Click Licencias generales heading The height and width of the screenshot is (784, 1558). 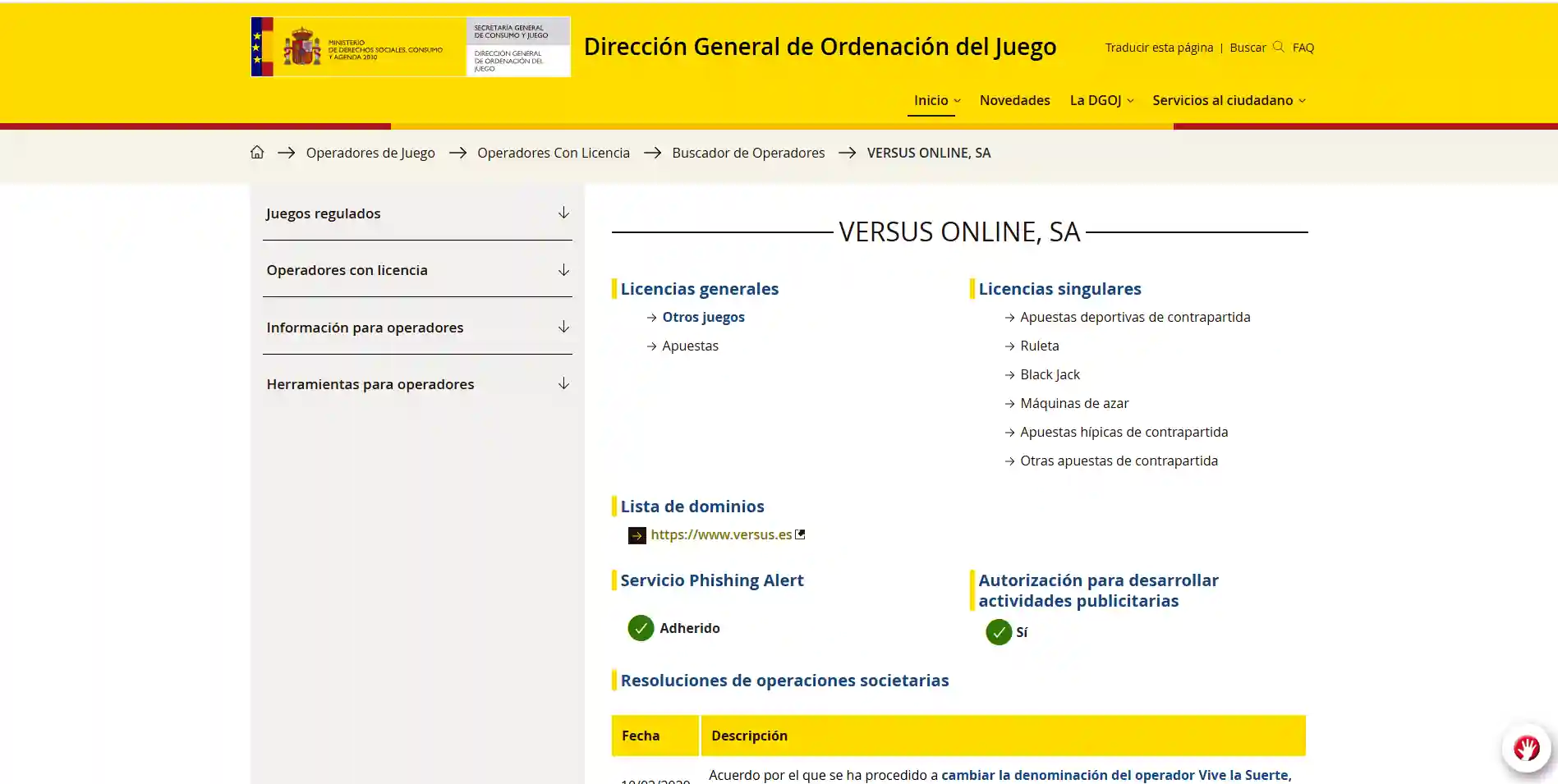point(699,289)
